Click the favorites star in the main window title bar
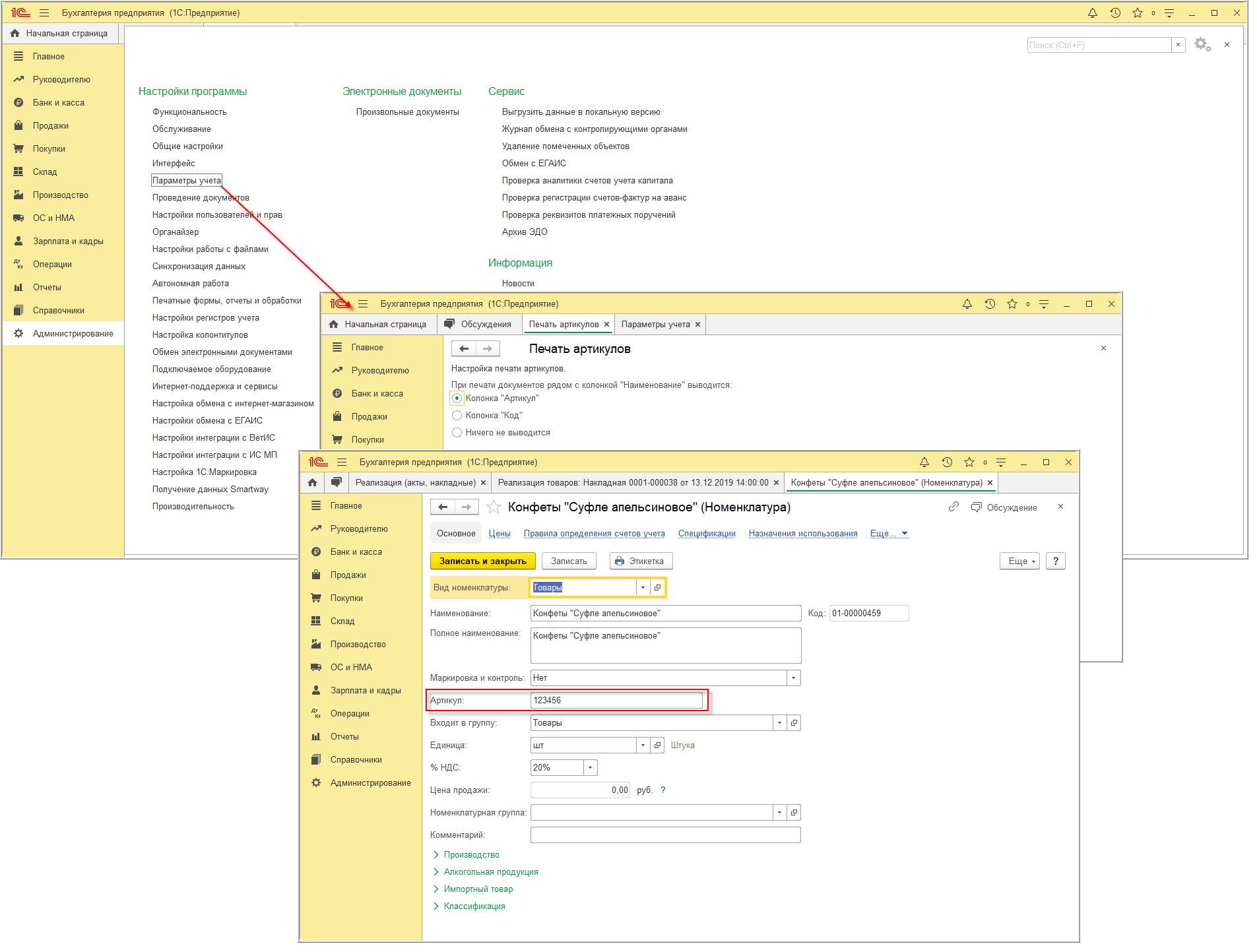The height and width of the screenshot is (952, 1257). [x=1138, y=13]
